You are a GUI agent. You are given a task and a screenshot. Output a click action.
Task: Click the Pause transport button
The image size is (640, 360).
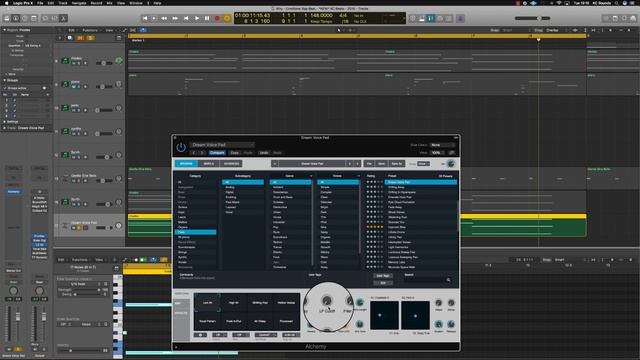tap(207, 18)
